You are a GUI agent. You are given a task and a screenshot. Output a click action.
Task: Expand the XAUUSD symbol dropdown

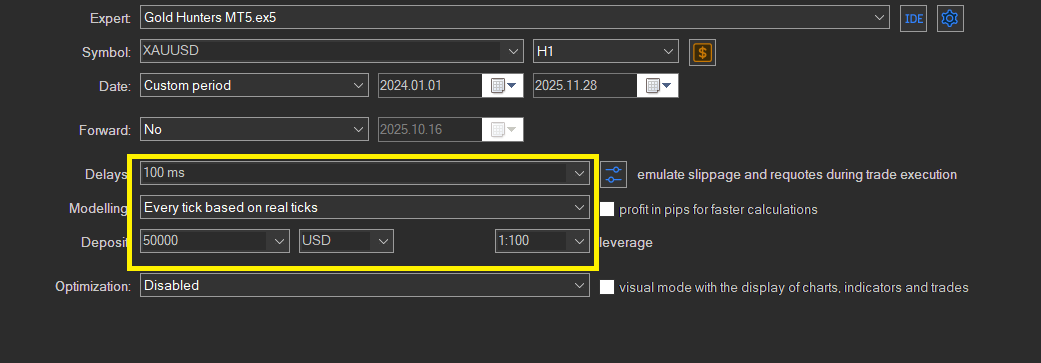[331, 51]
